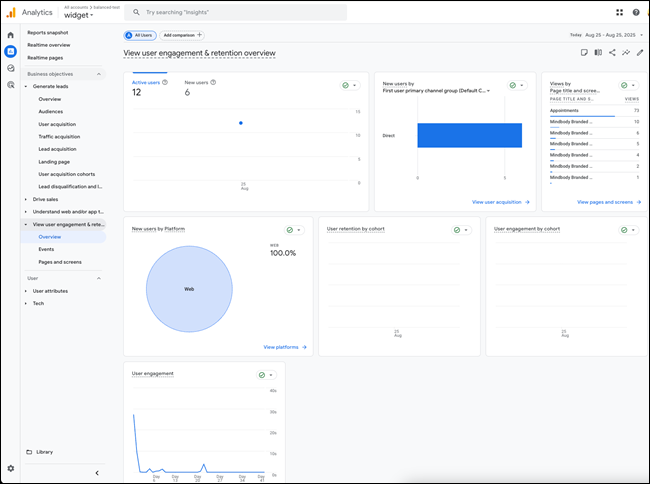Click the plus icon in Add comparison
650x484 pixels.
[199, 35]
